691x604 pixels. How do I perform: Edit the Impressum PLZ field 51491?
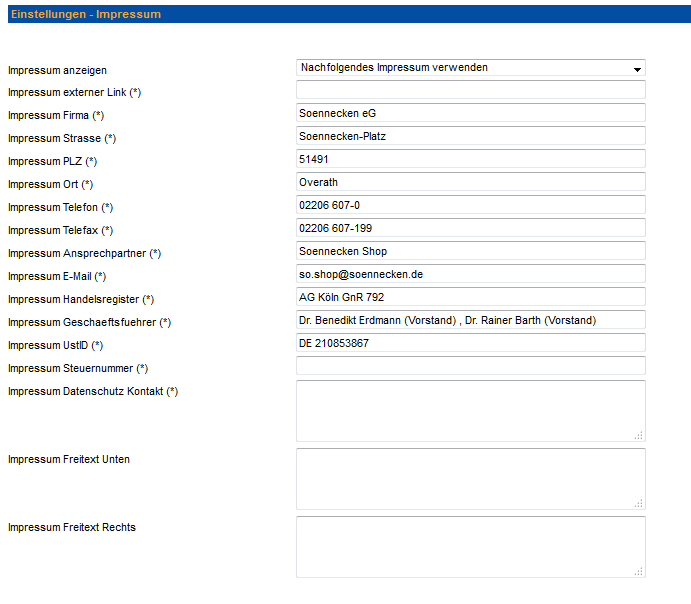point(471,159)
